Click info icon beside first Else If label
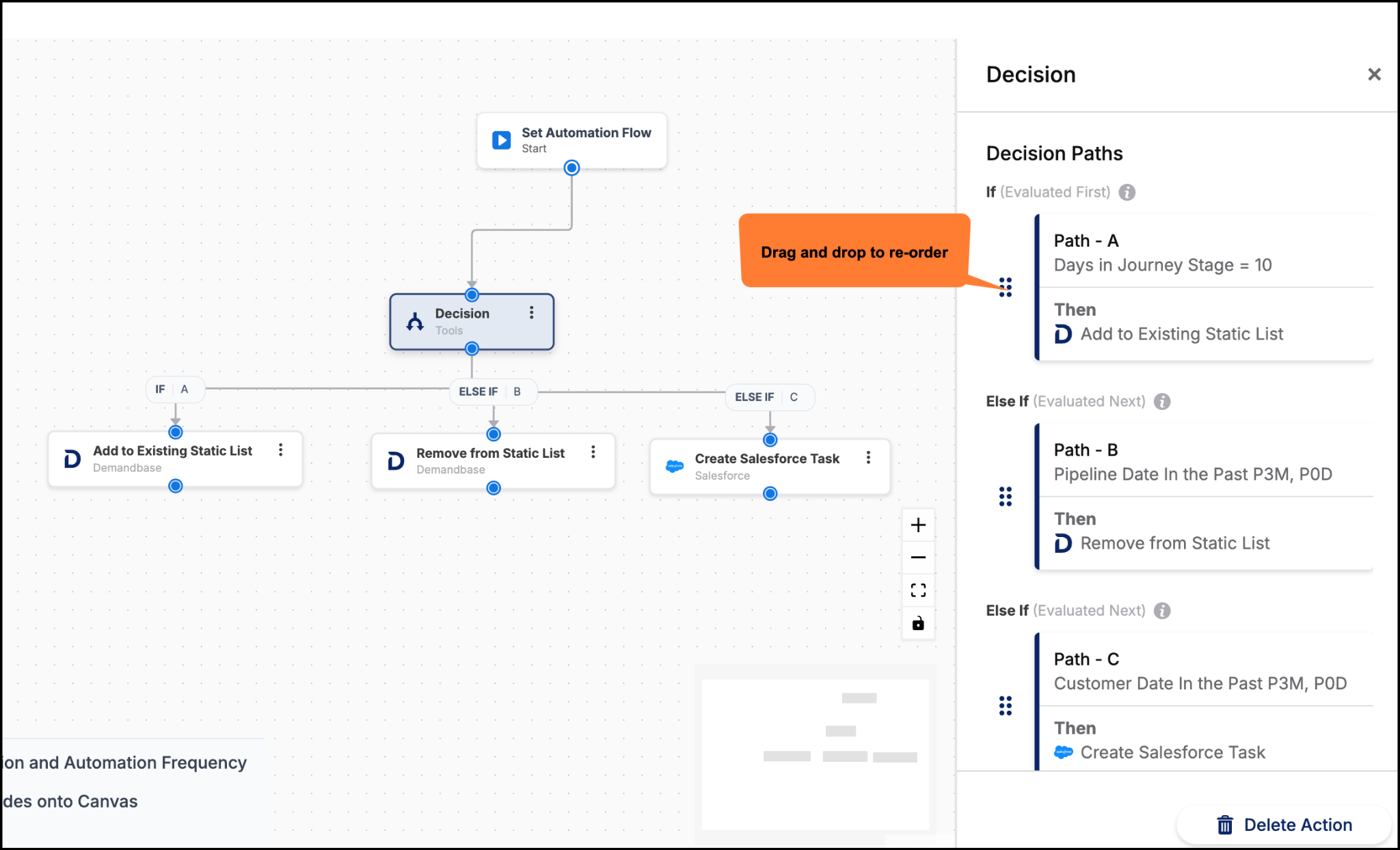Viewport: 1400px width, 850px height. pyautogui.click(x=1162, y=402)
